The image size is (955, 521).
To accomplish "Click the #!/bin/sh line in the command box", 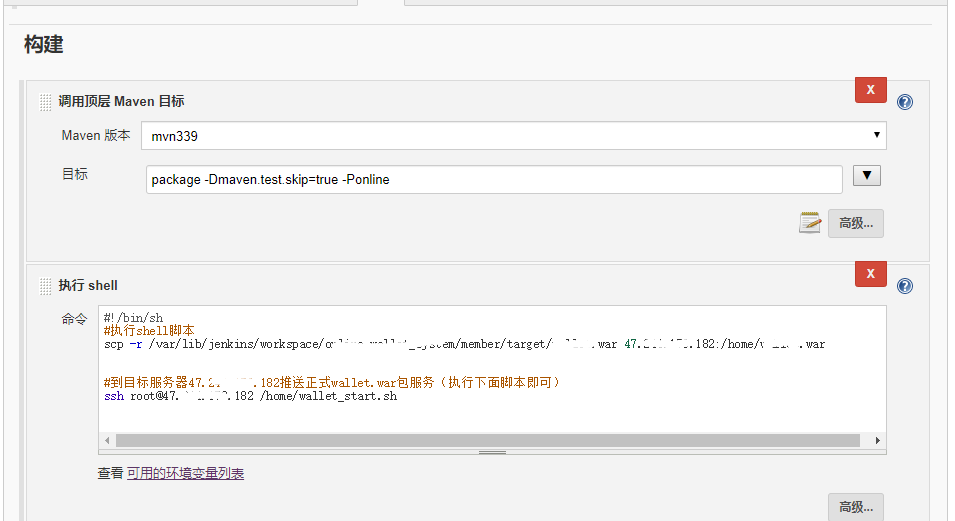I will tap(133, 318).
